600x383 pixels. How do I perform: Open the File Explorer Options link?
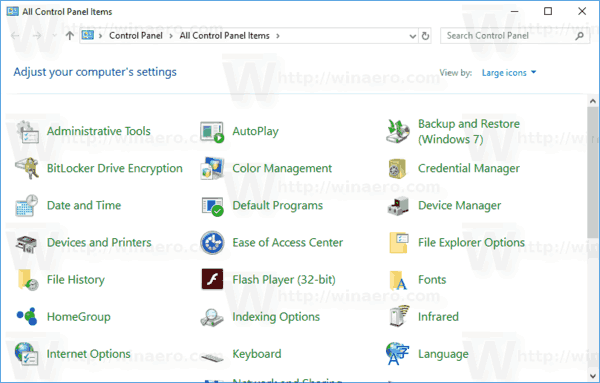point(471,243)
